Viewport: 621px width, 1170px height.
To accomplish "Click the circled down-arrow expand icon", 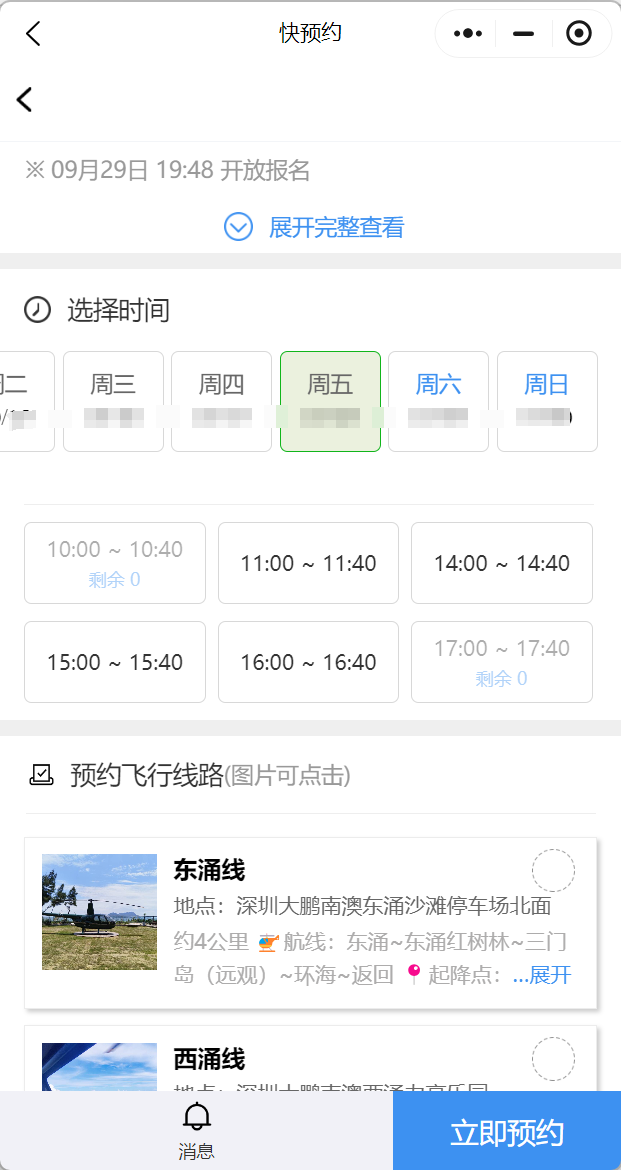I will (238, 227).
